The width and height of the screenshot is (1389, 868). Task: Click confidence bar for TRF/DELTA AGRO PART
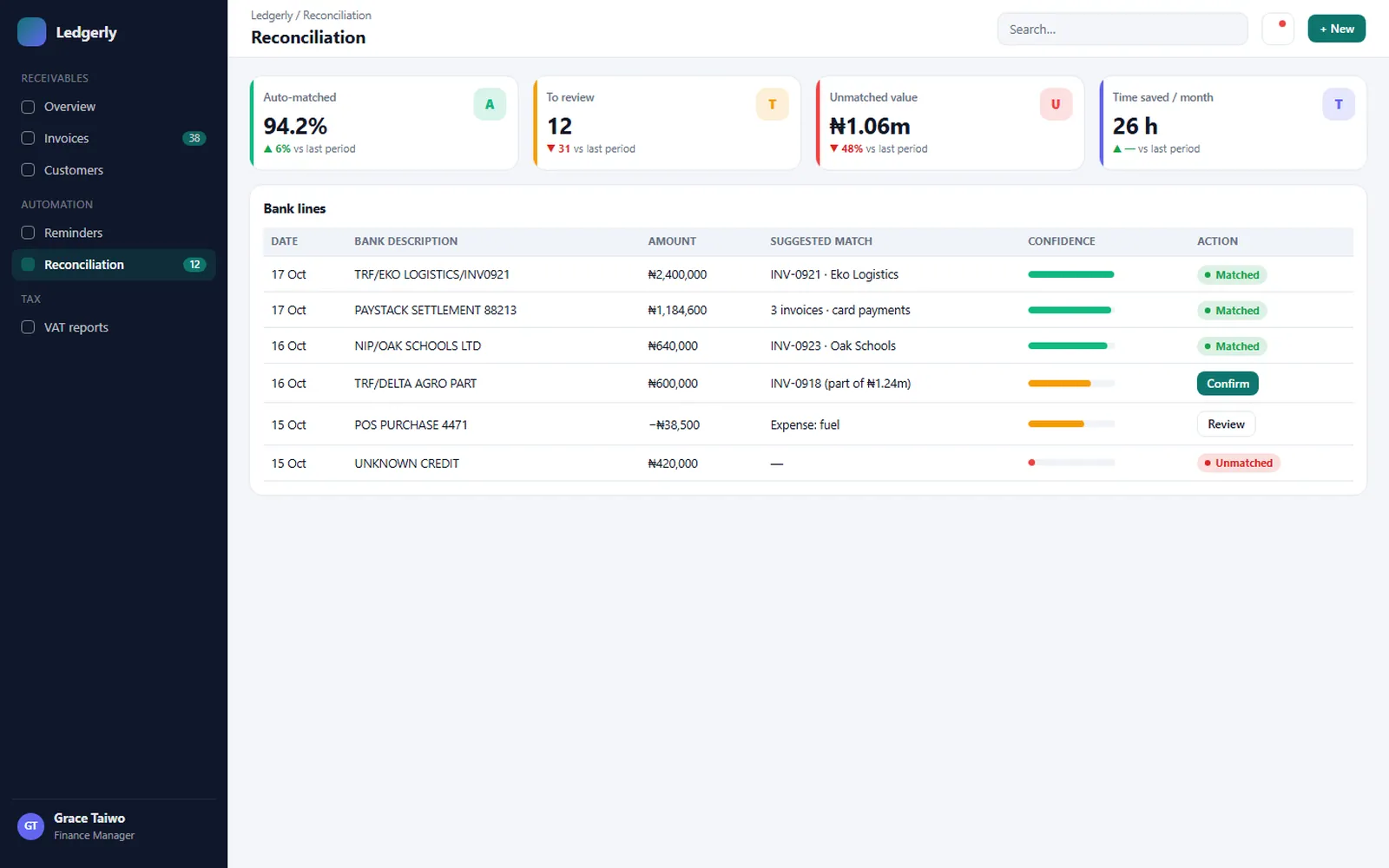tap(1071, 384)
